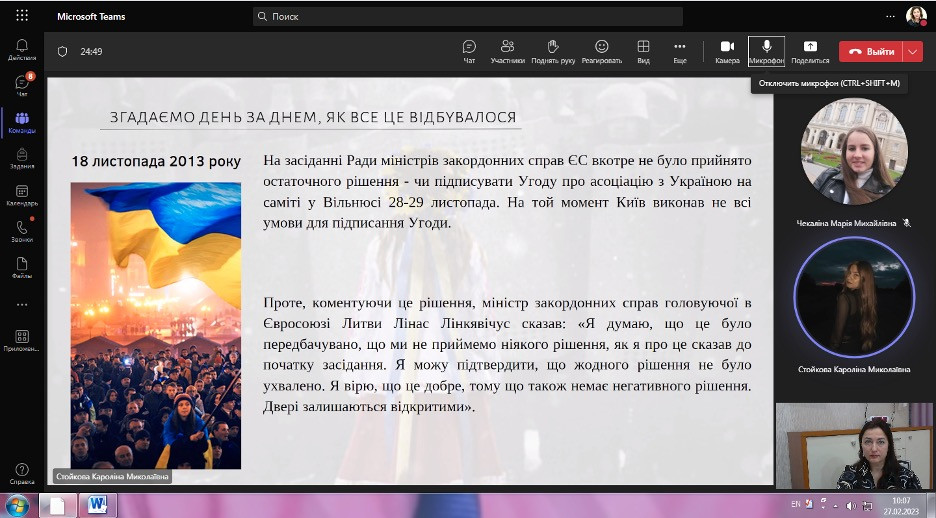Open Calls (Звонки) in the sidebar
This screenshot has width=936, height=518.
pyautogui.click(x=22, y=232)
